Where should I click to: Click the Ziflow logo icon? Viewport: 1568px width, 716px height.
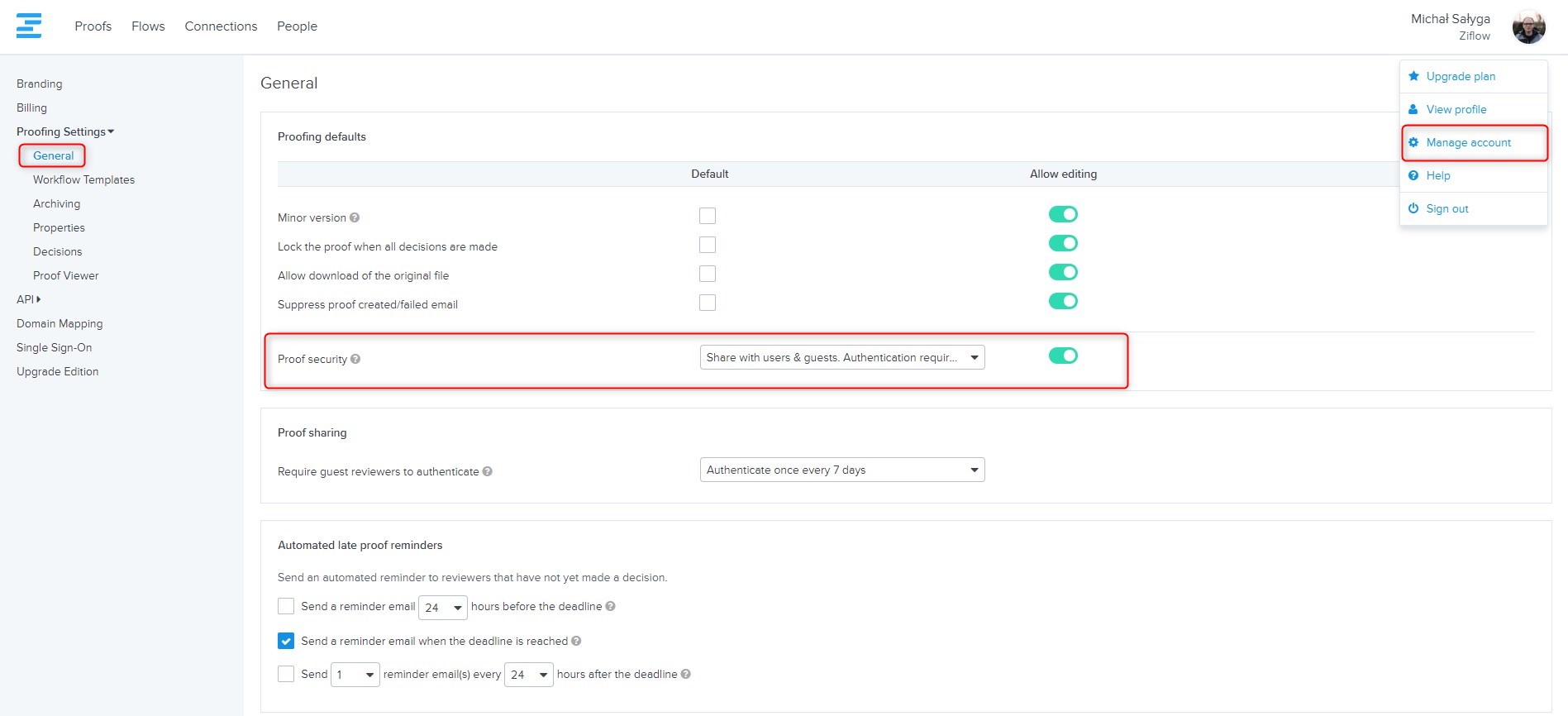tap(29, 26)
